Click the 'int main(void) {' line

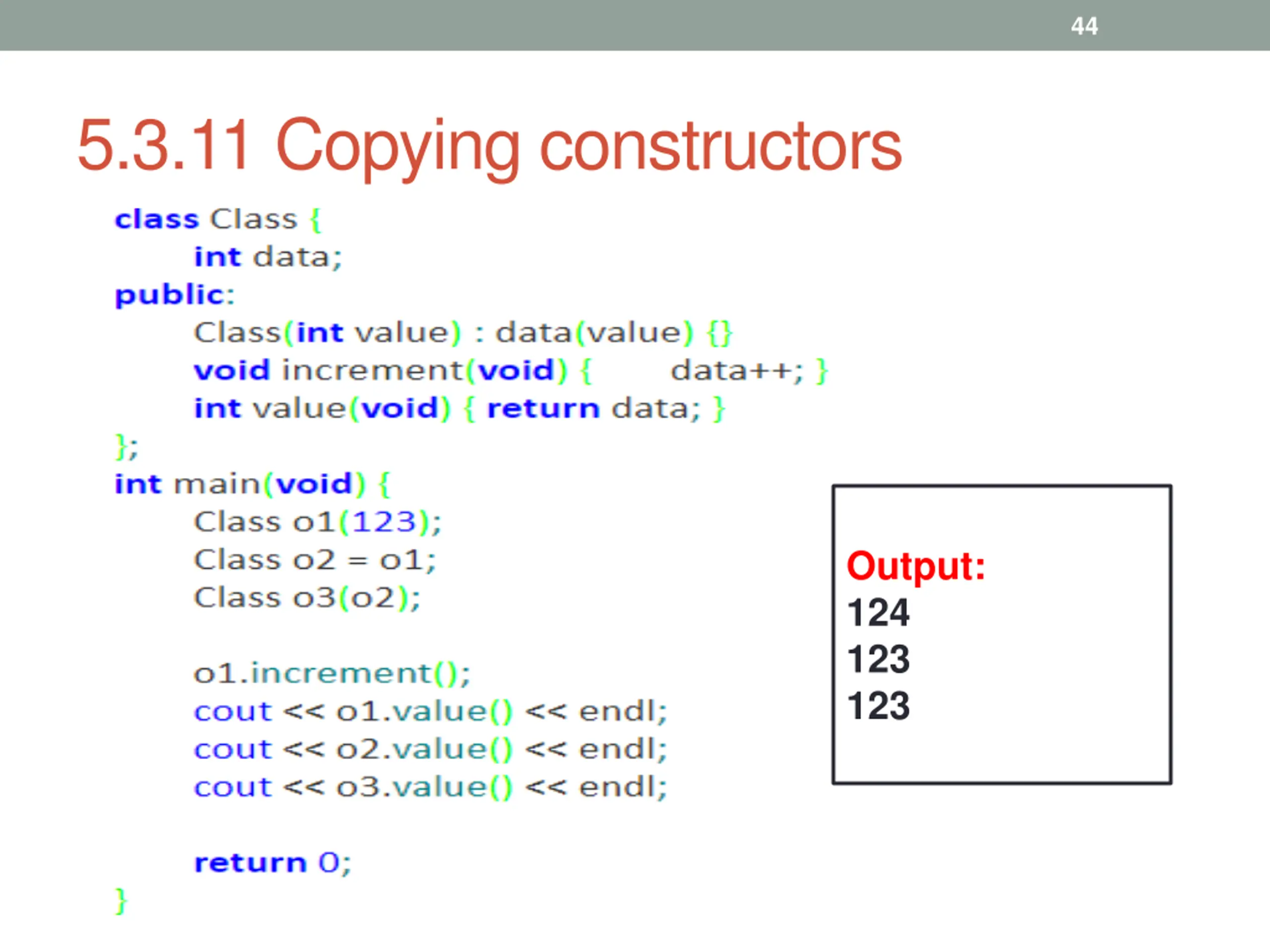coord(252,485)
